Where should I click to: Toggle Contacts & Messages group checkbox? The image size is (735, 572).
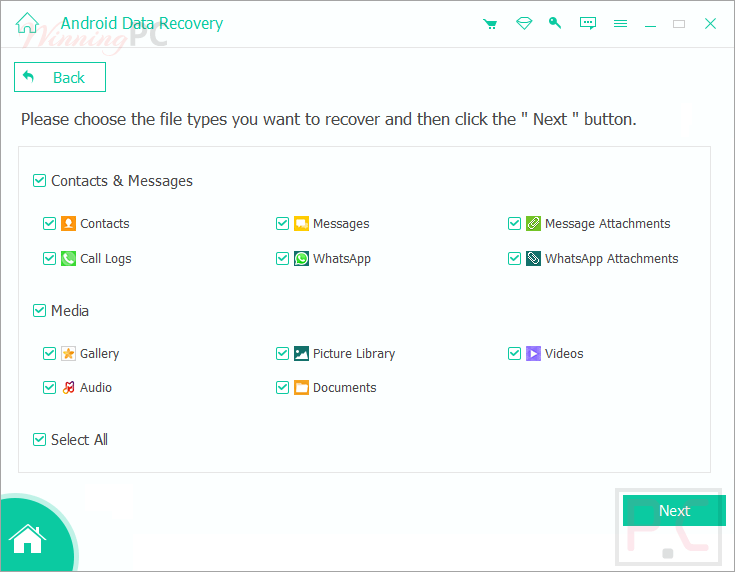point(39,181)
